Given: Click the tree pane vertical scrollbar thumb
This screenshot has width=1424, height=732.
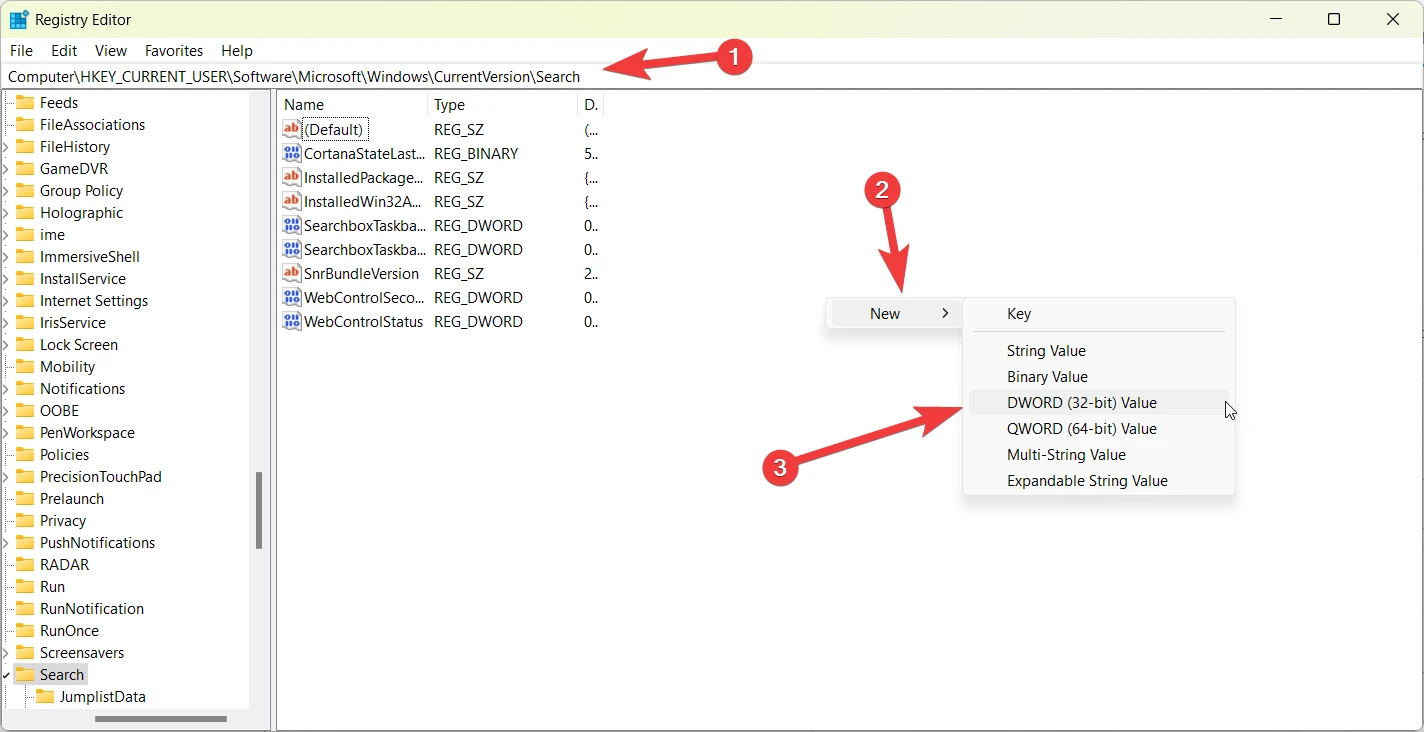Looking at the screenshot, I should (x=259, y=510).
